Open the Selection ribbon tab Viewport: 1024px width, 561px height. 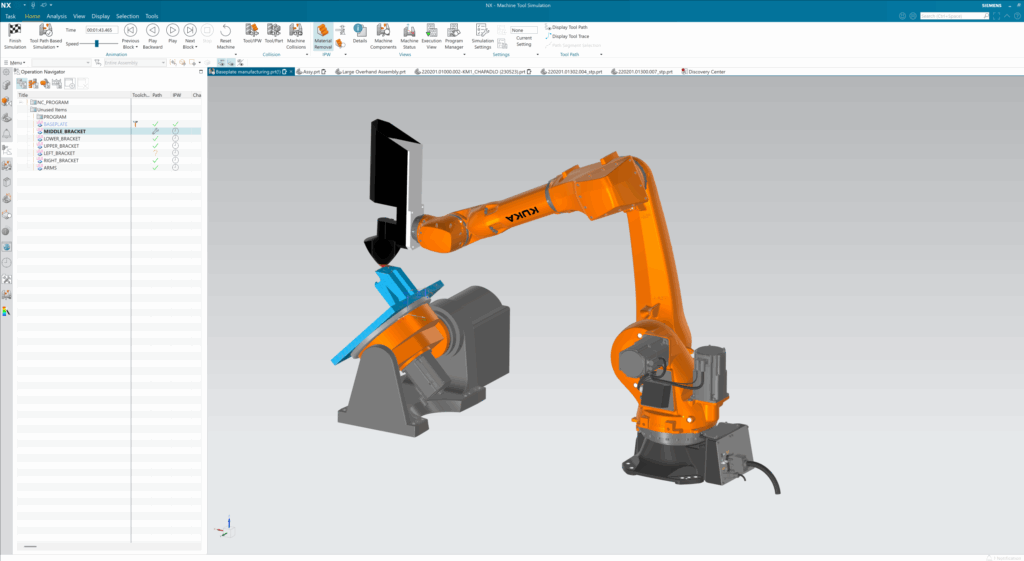click(127, 16)
